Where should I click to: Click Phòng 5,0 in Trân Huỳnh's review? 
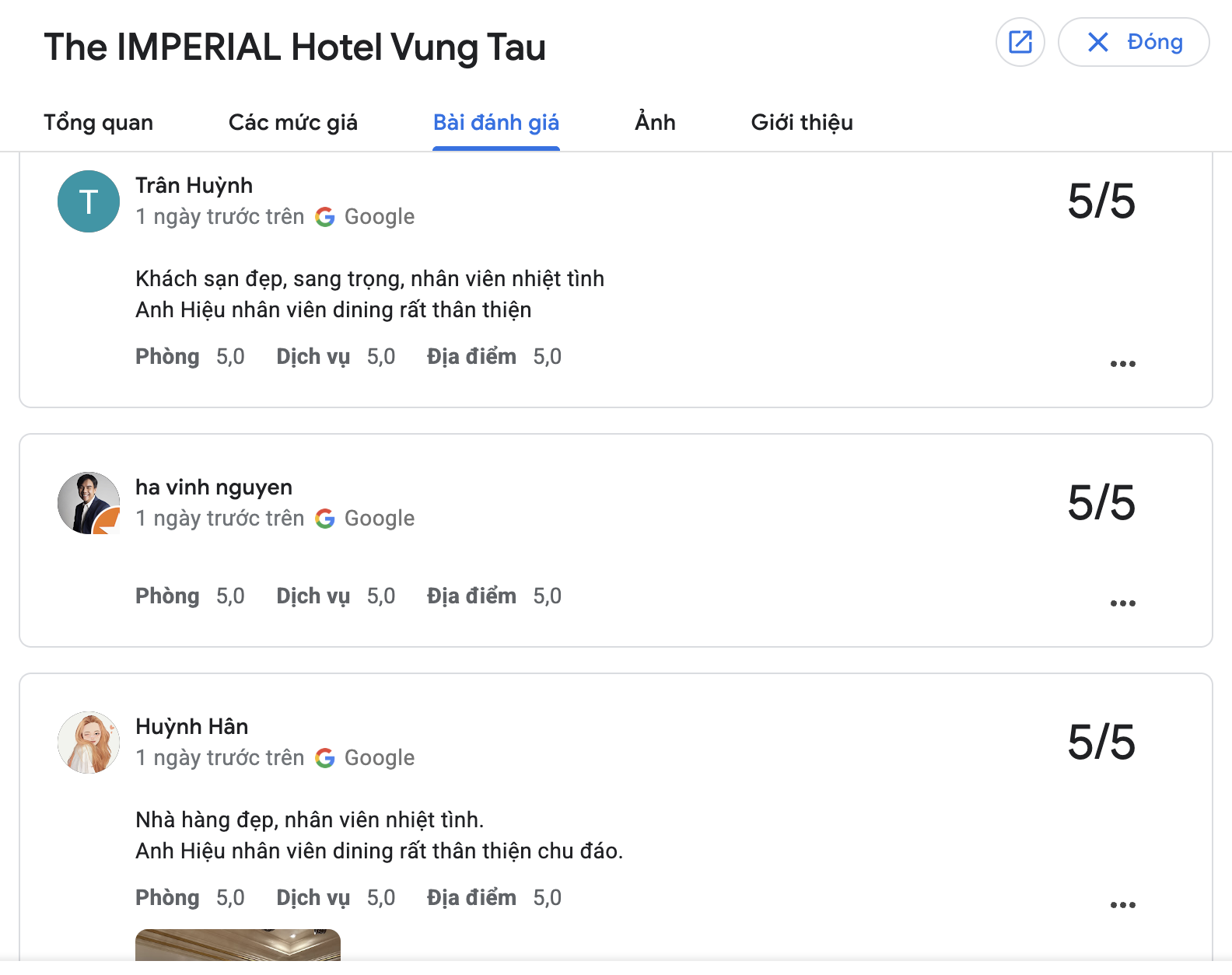[190, 356]
